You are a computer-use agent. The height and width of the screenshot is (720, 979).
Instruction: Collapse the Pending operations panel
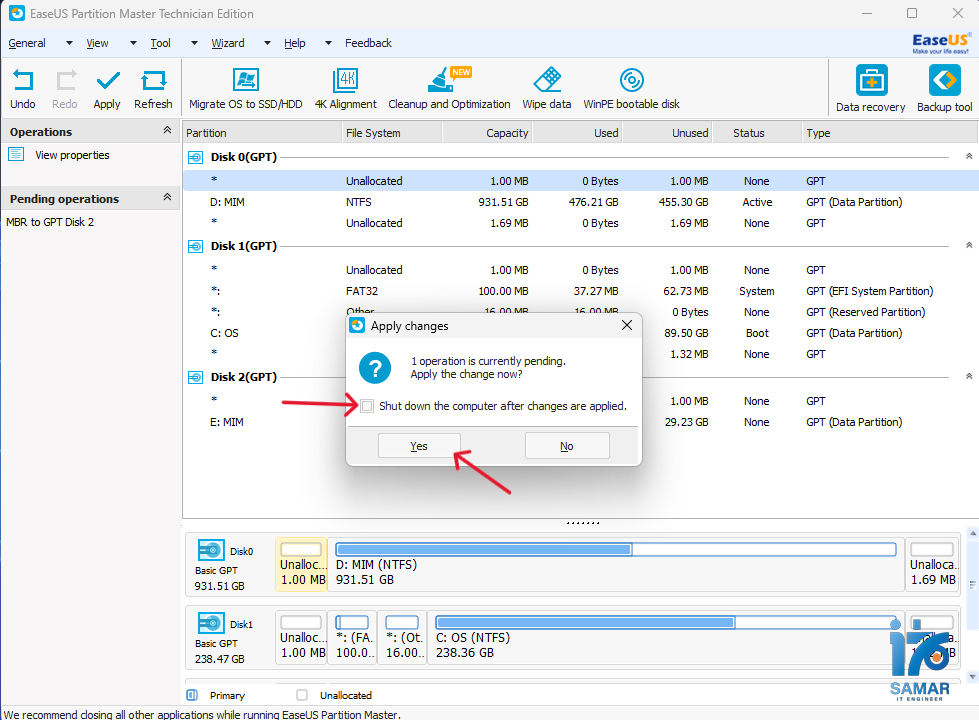(x=169, y=198)
